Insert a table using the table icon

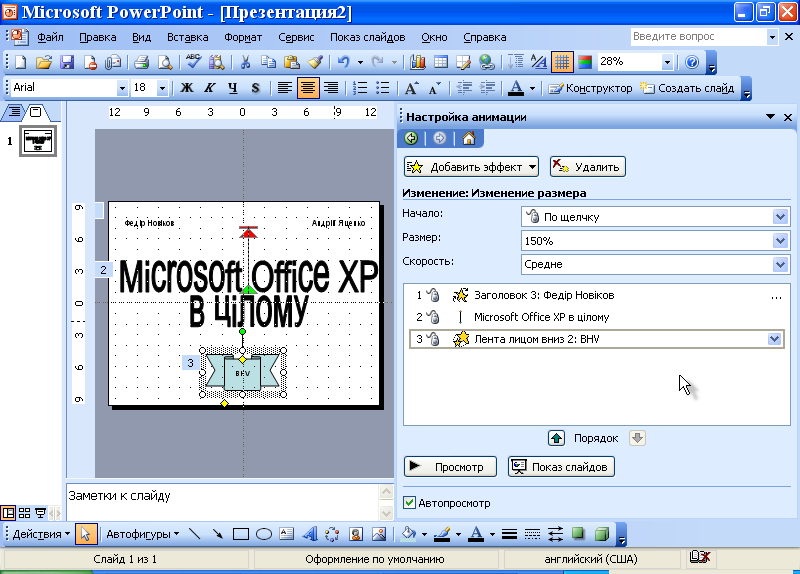coord(441,62)
